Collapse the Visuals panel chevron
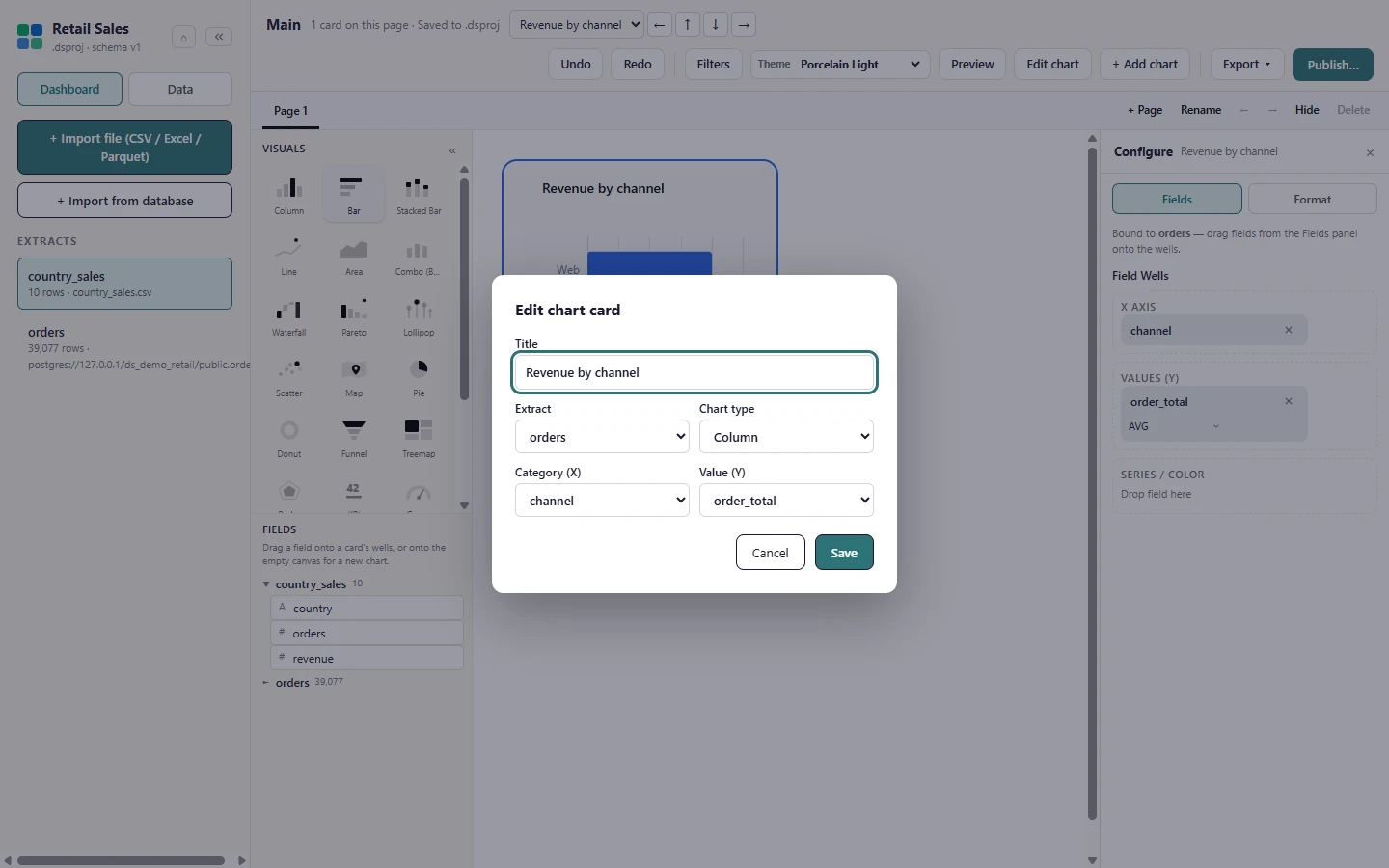Screen dimensions: 1389x868 tap(452, 150)
